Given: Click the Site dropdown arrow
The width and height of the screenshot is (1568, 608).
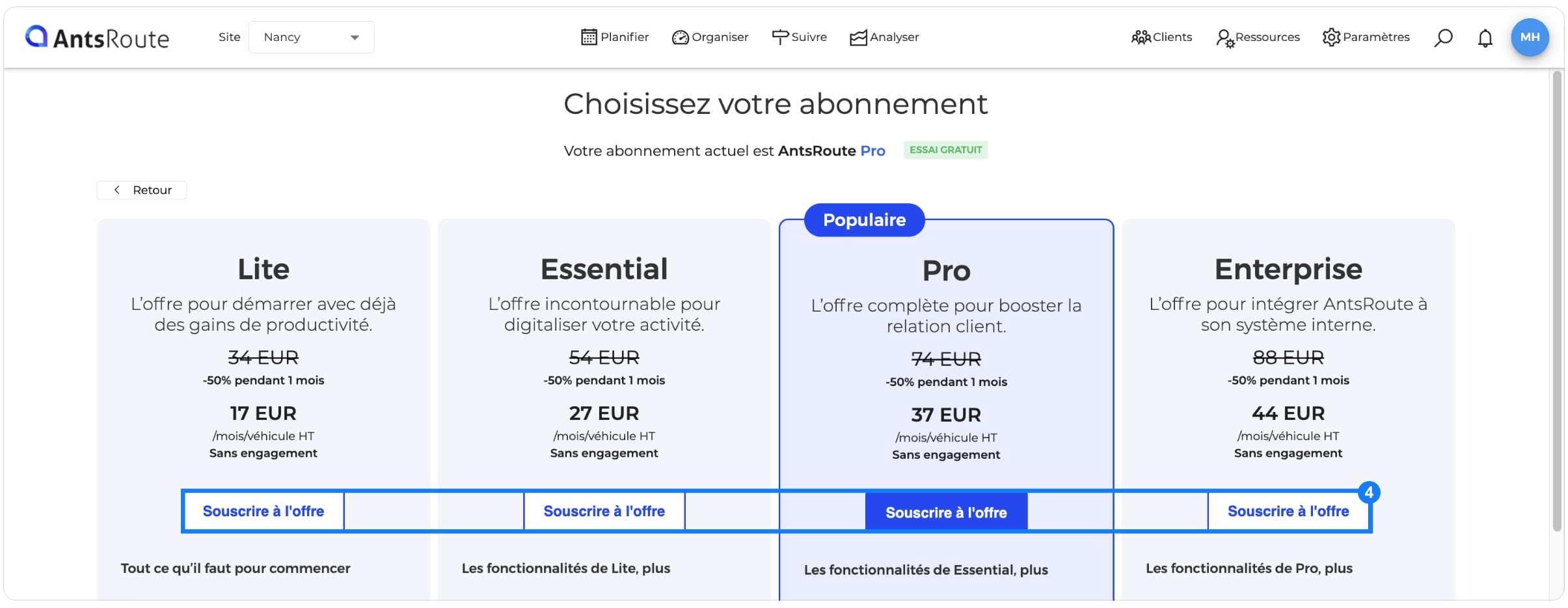Looking at the screenshot, I should pyautogui.click(x=355, y=38).
